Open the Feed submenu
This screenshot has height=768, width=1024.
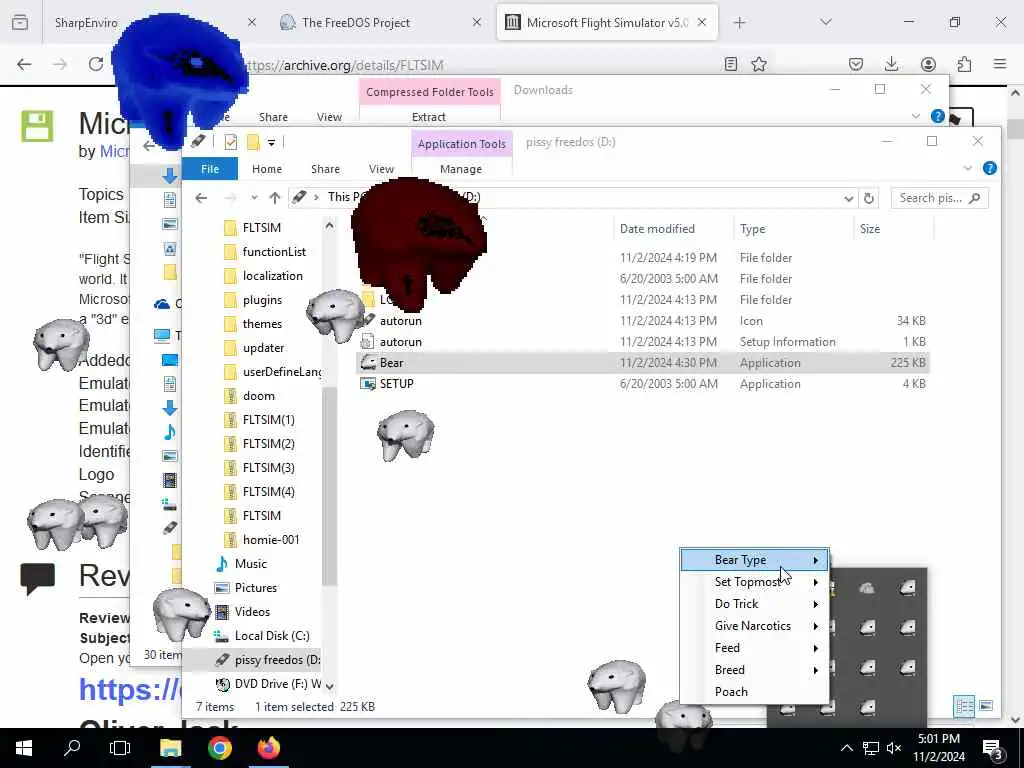pyautogui.click(x=754, y=648)
